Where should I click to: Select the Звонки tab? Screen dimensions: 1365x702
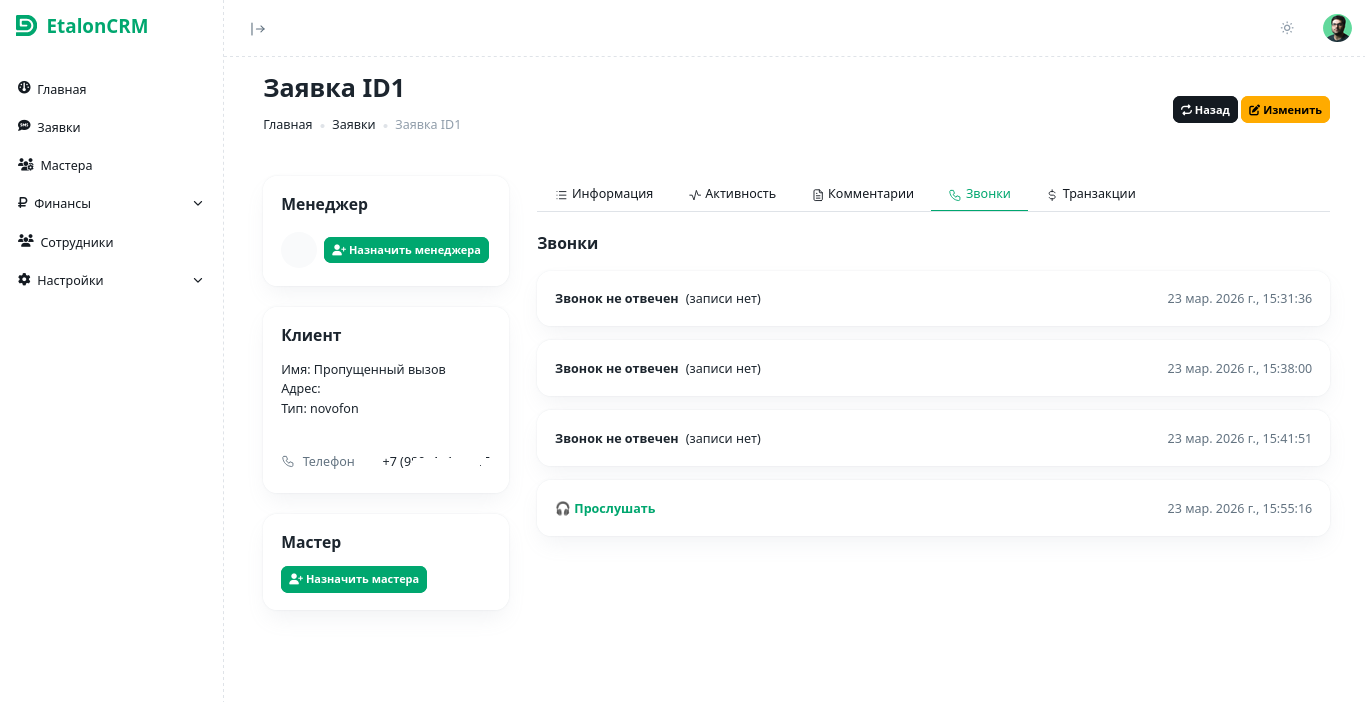(979, 194)
